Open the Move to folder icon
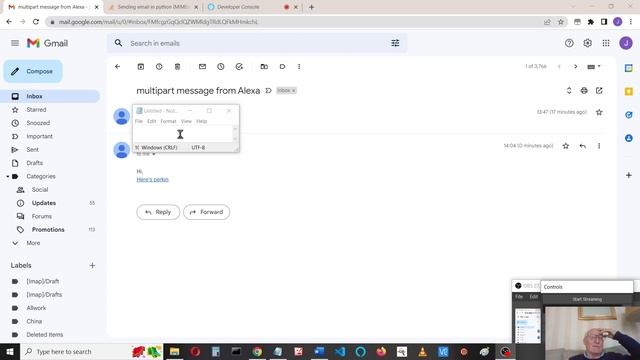 point(264,67)
